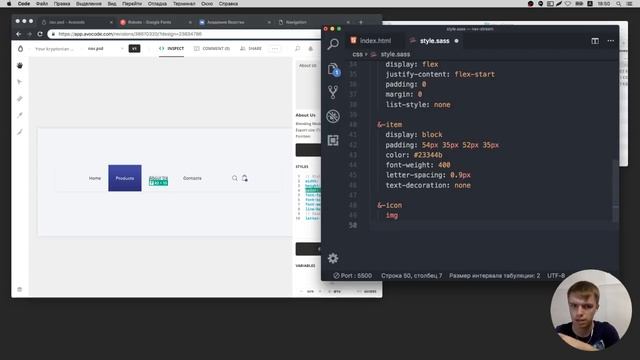Viewport: 640px width, 360px height.
Task: Open the Справка menu
Action: [x=228, y=4]
